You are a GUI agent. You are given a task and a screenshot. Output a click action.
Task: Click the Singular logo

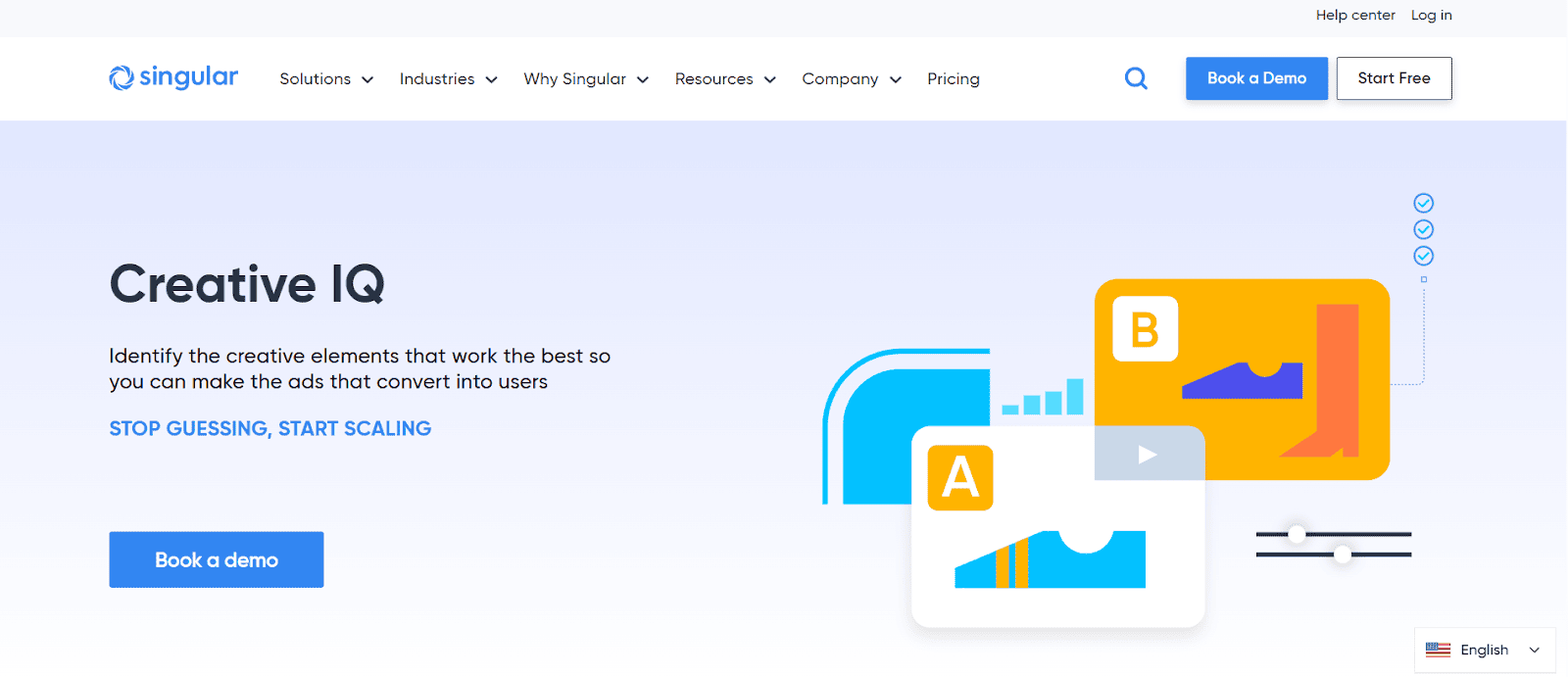pos(173,77)
